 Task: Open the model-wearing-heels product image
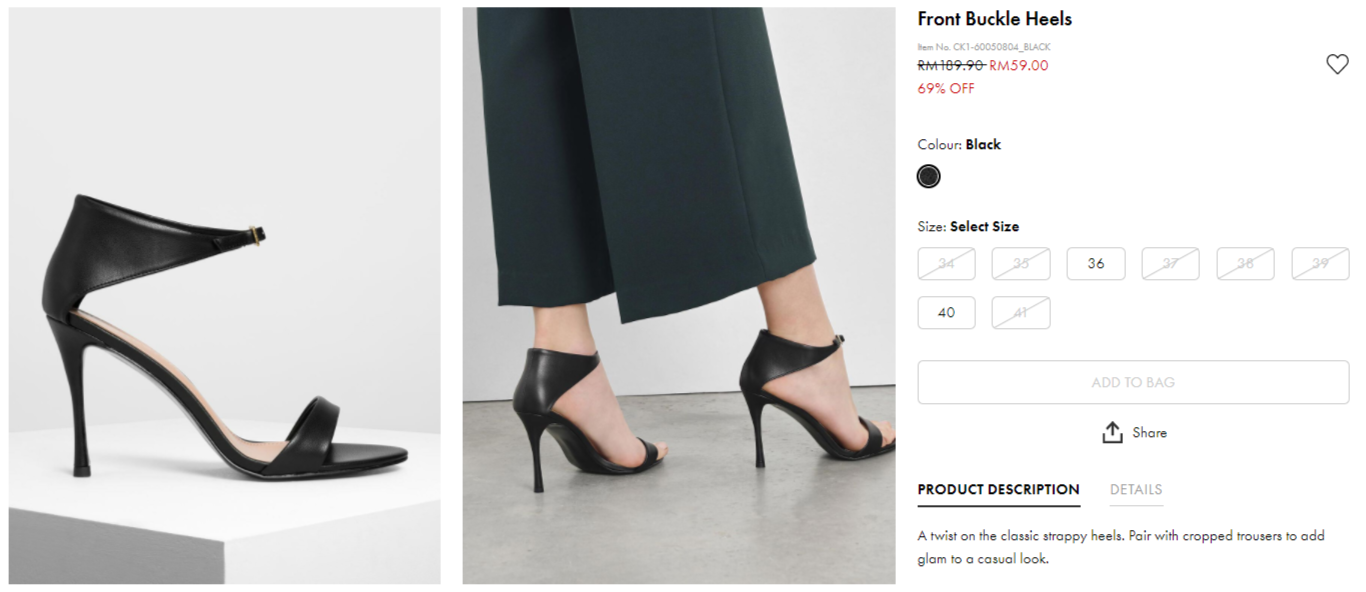pyautogui.click(x=678, y=296)
